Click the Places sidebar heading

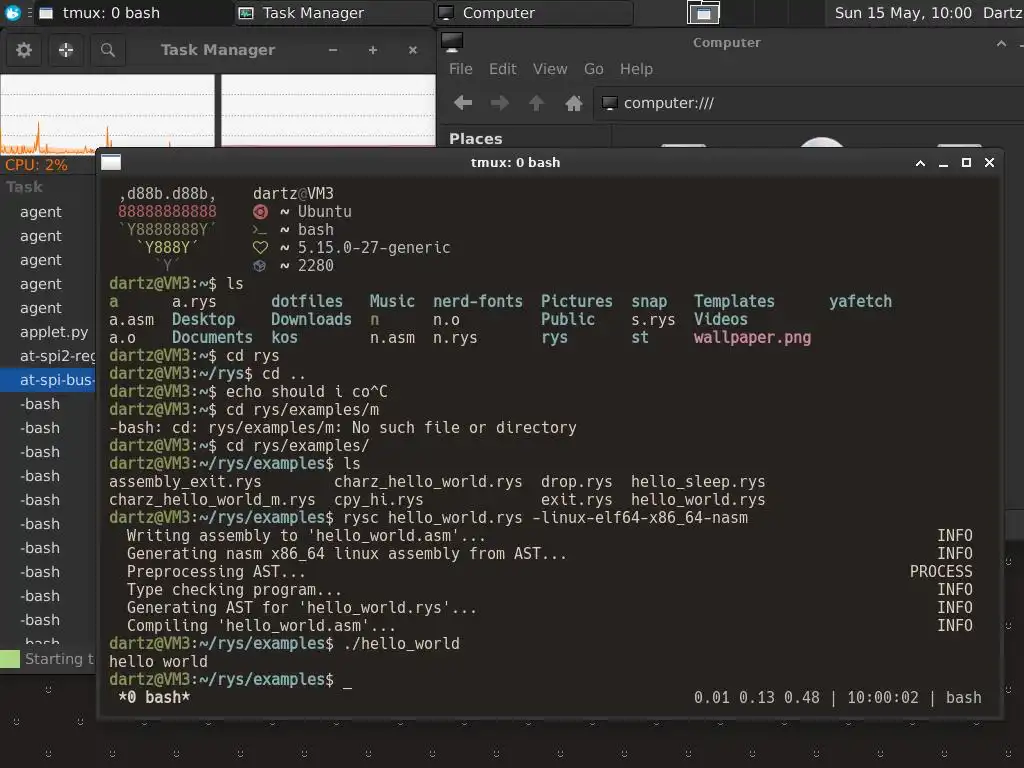click(475, 138)
